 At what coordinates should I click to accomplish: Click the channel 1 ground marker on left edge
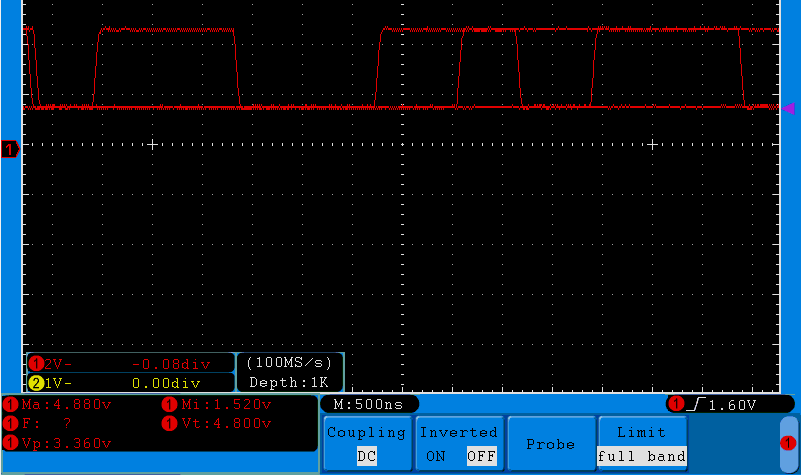click(10, 150)
